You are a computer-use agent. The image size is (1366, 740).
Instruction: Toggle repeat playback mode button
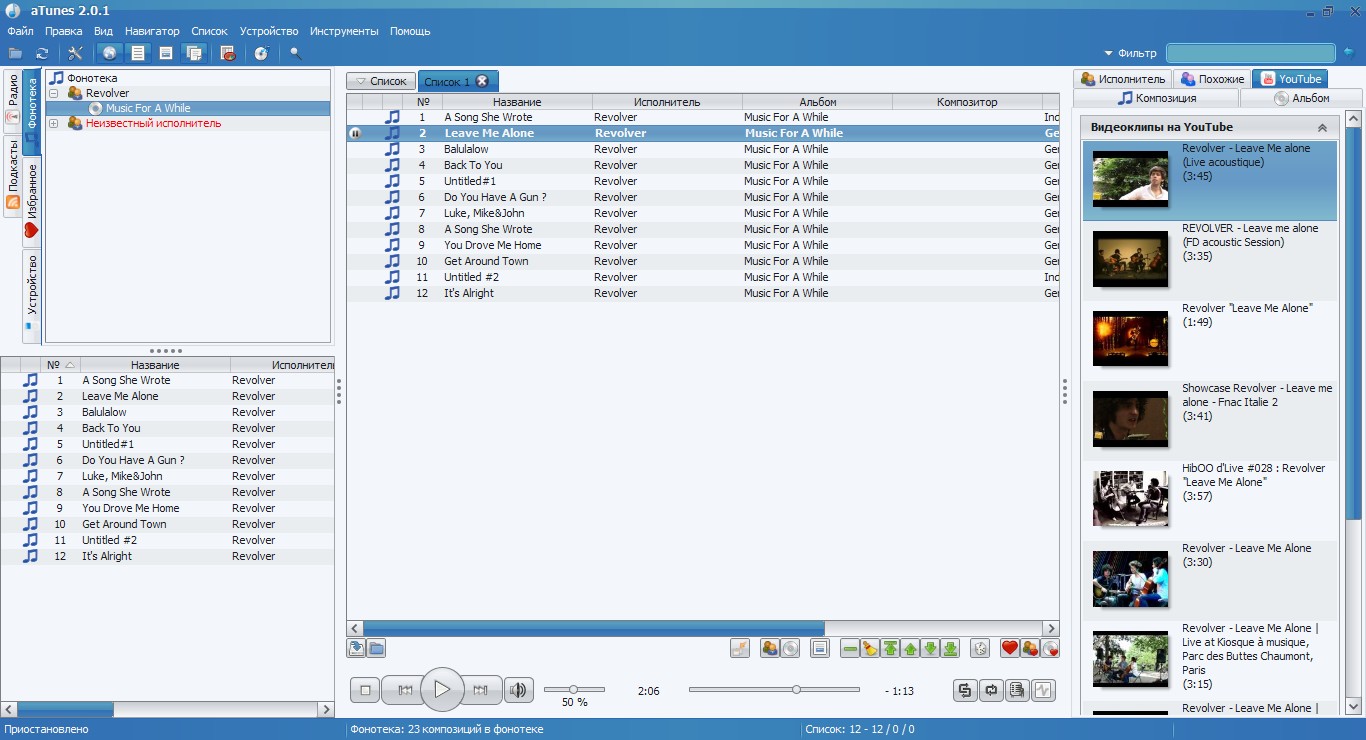(x=991, y=690)
